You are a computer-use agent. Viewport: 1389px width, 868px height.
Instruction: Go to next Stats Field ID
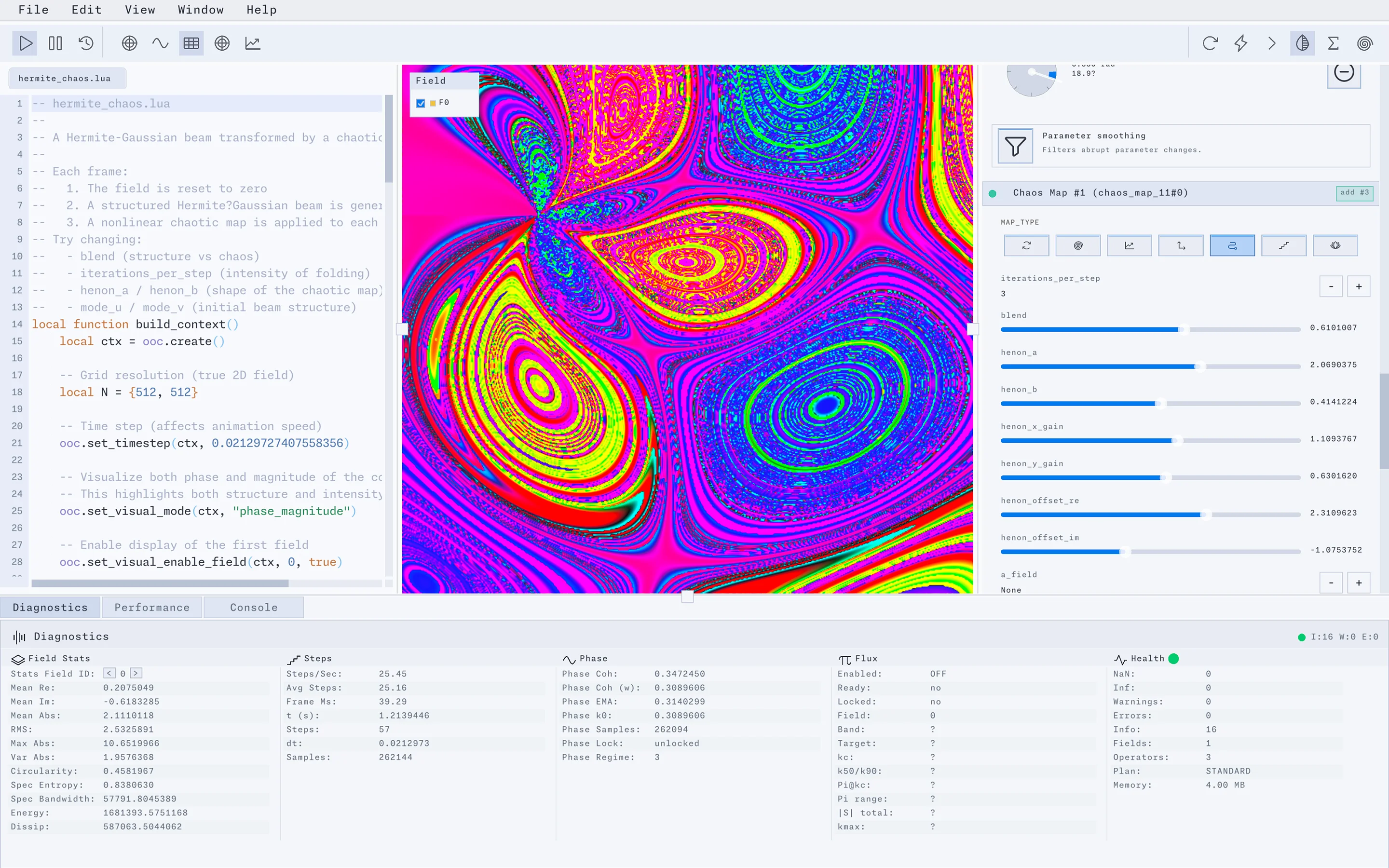(136, 673)
